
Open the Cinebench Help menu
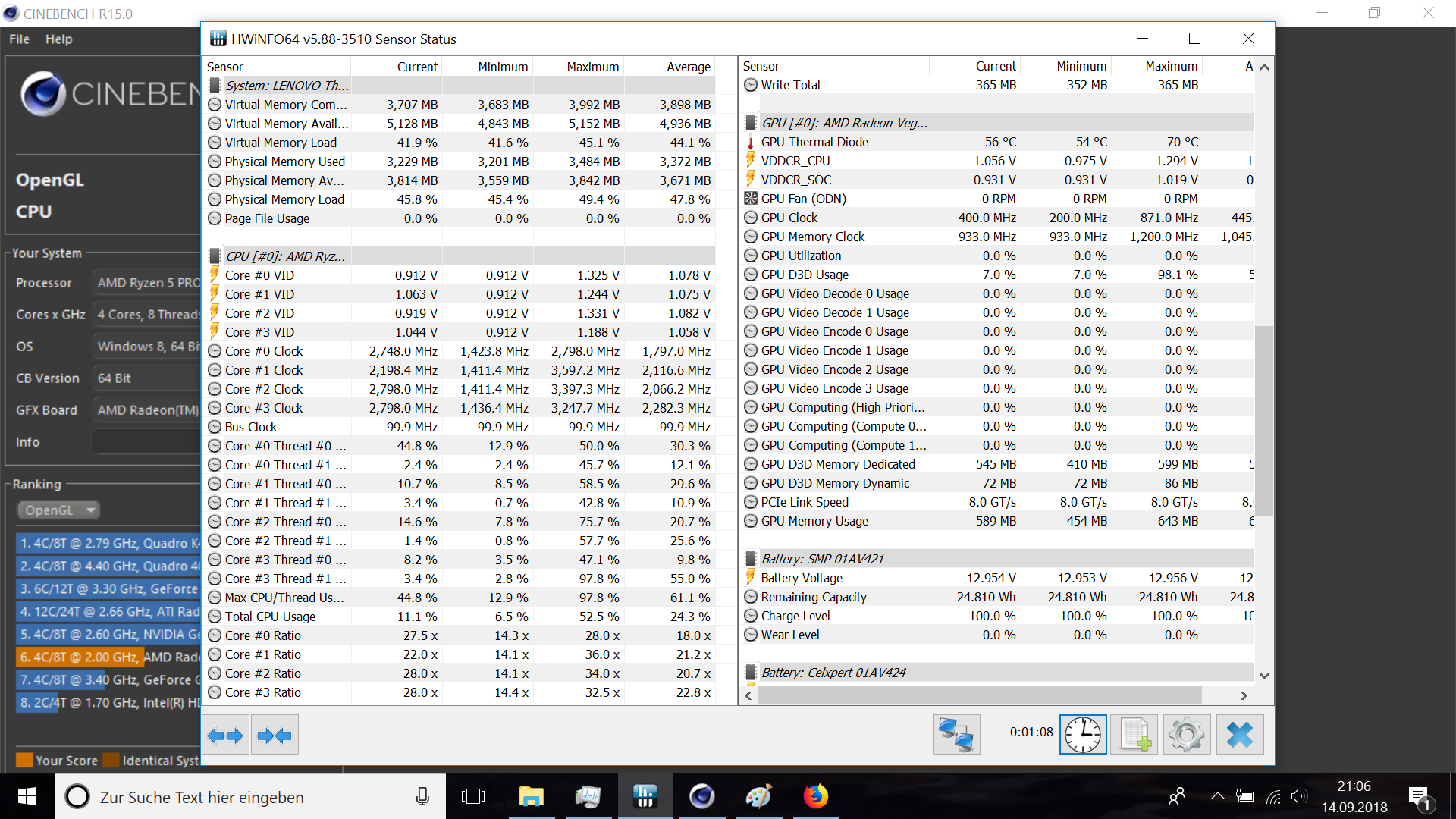[x=58, y=39]
